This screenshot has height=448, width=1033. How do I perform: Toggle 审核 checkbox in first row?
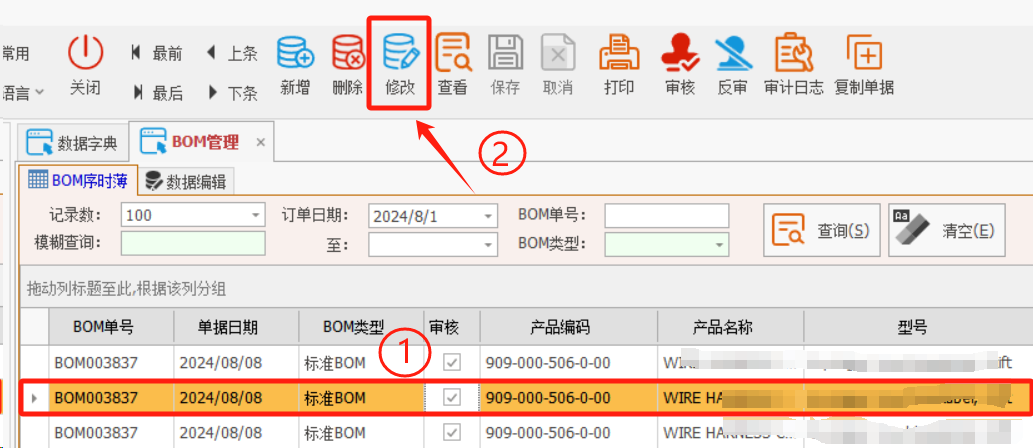click(452, 362)
